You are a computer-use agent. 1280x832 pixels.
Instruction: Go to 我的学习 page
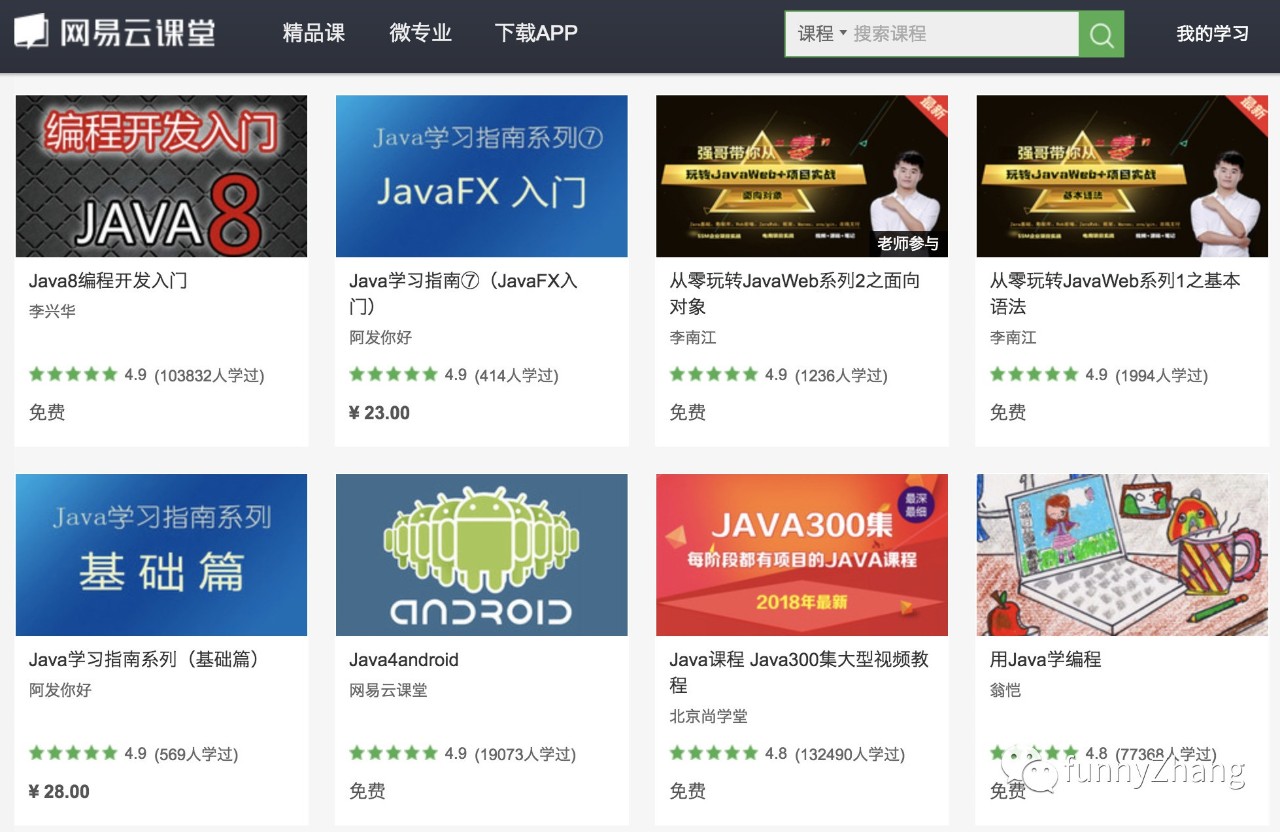pyautogui.click(x=1212, y=34)
